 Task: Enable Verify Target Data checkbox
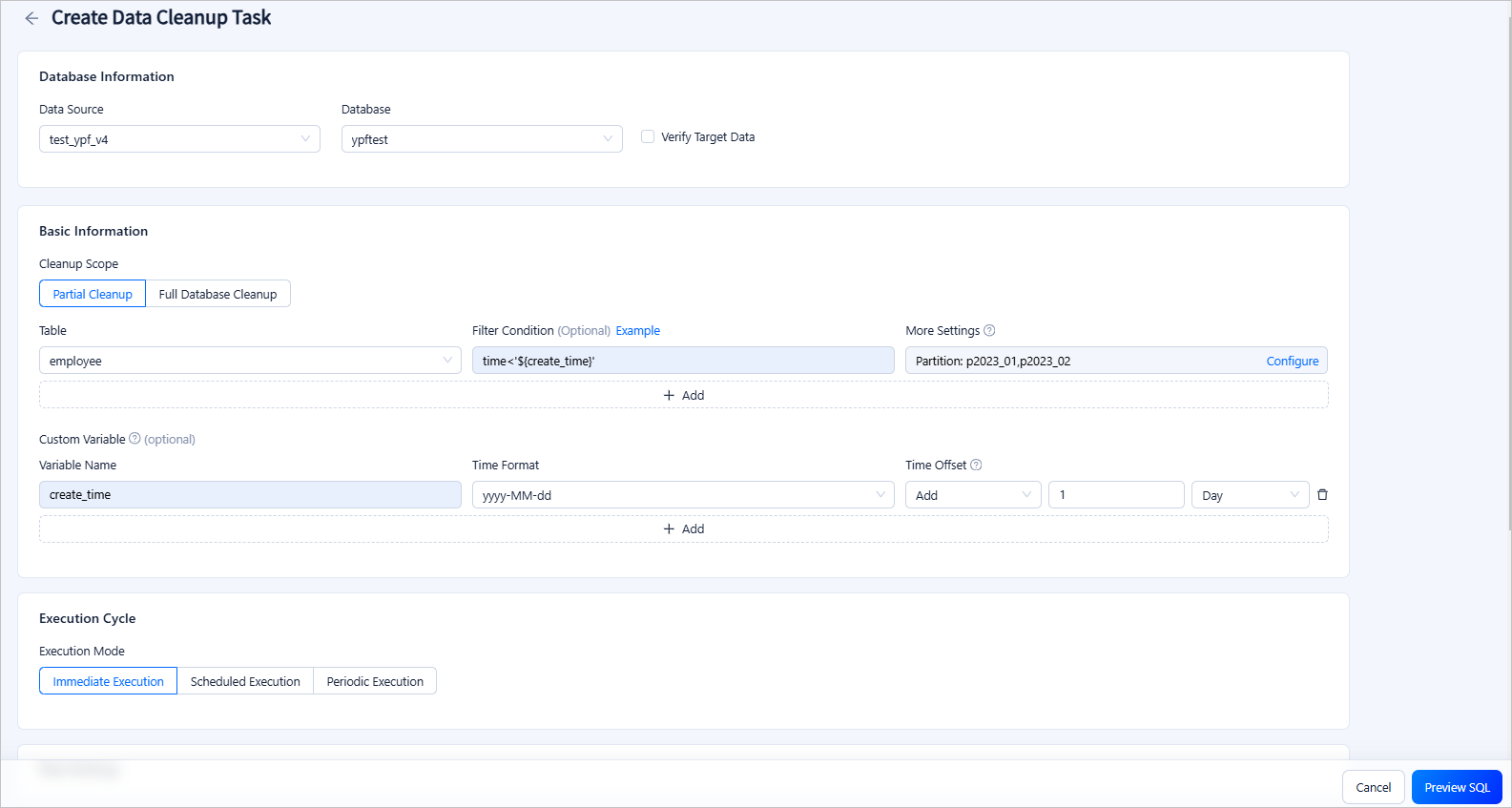648,137
